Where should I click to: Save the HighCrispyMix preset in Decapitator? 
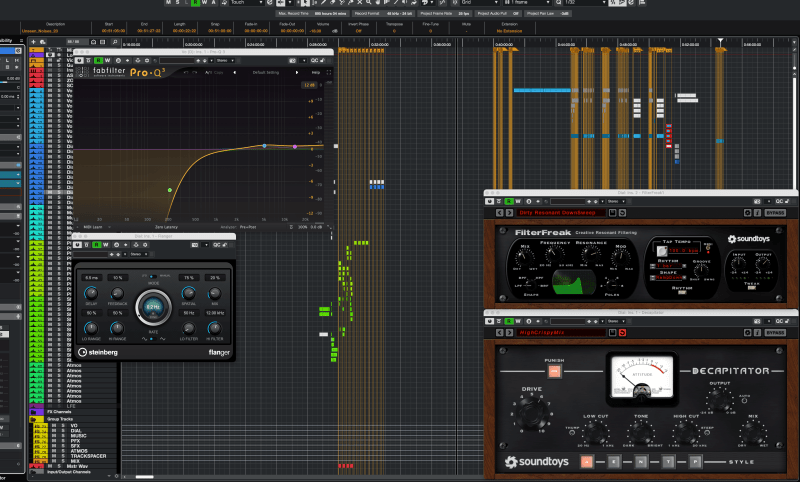pos(612,333)
